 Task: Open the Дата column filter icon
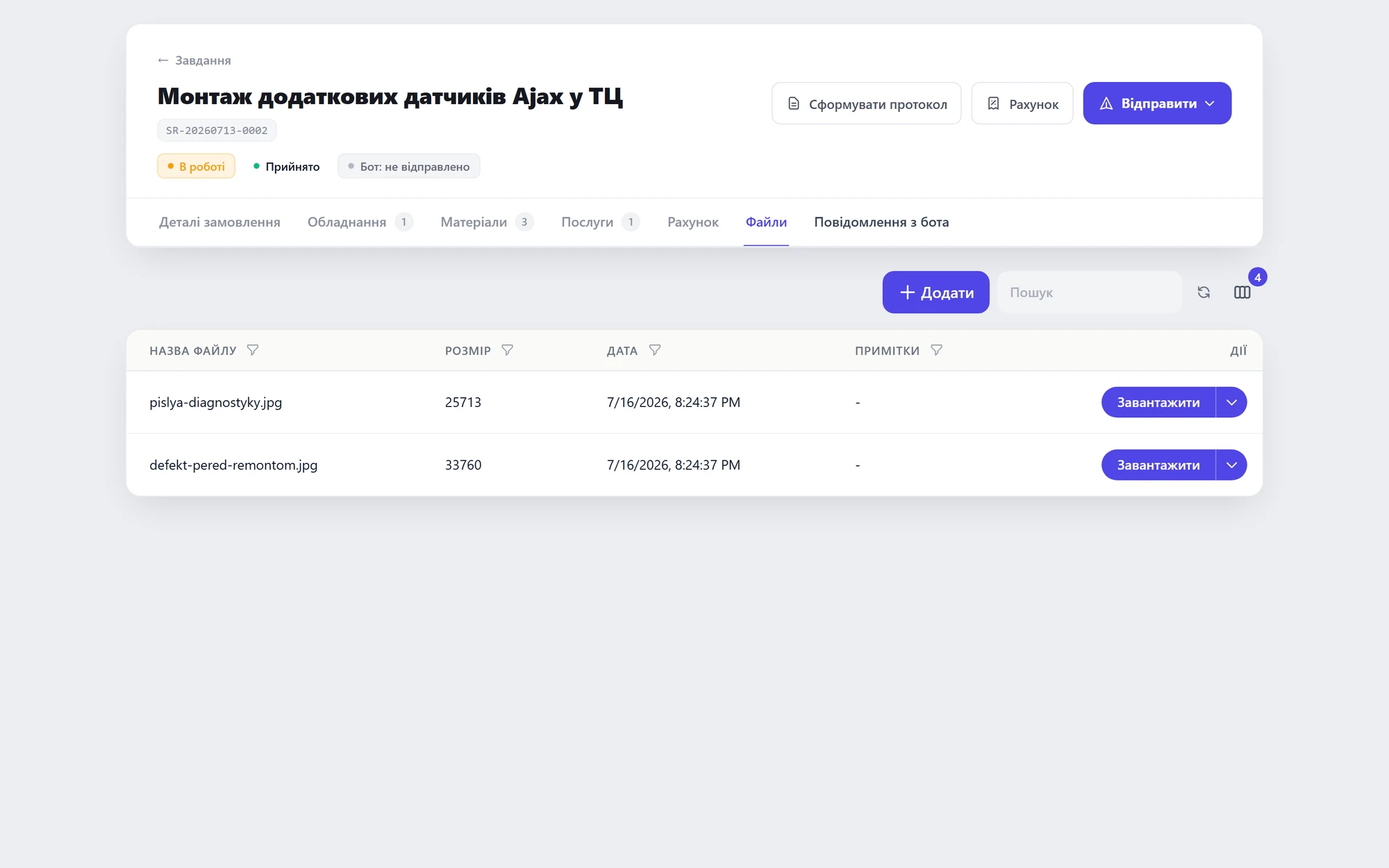655,350
